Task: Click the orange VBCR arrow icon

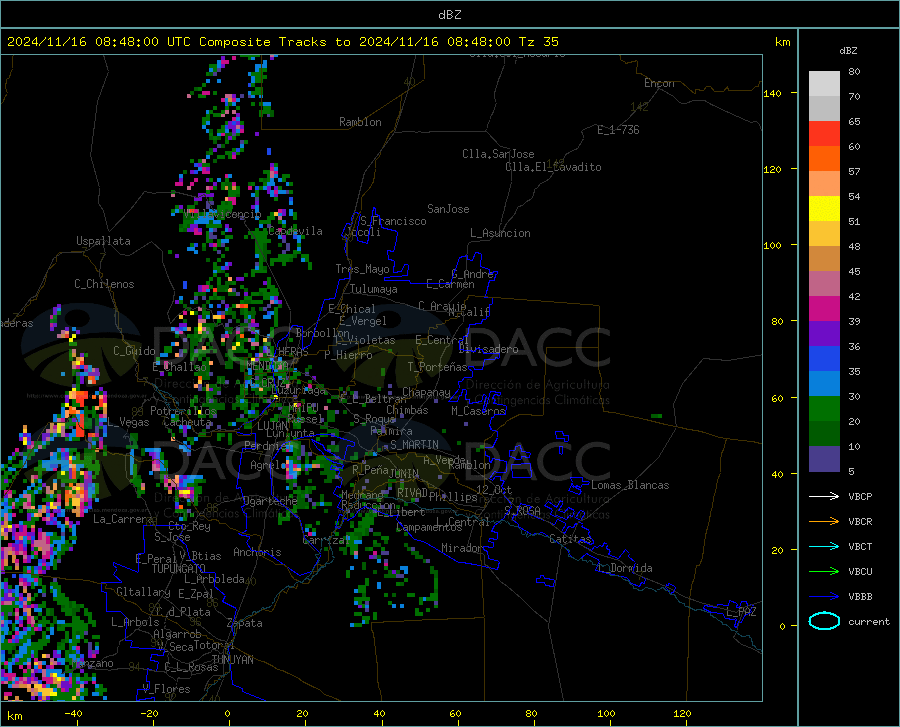Action: [824, 522]
